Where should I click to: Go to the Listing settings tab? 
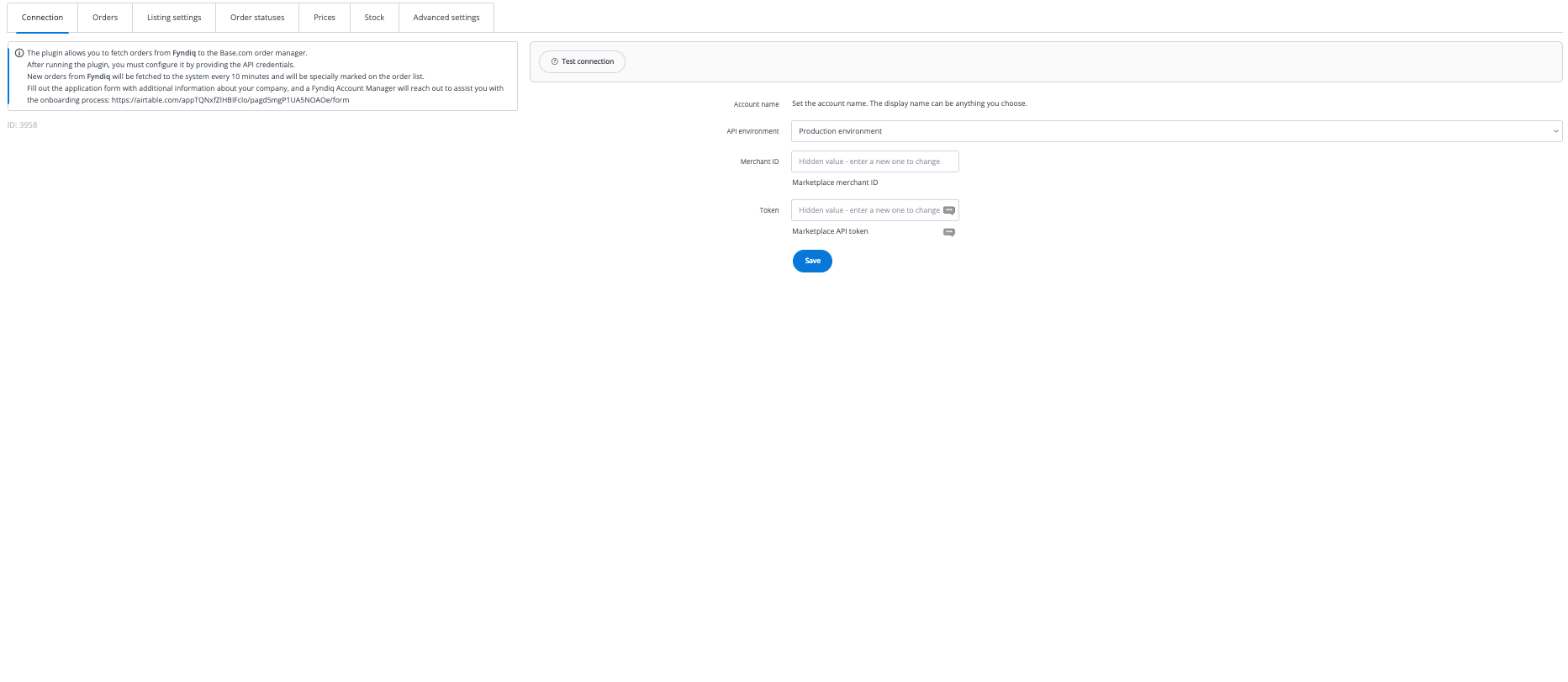pyautogui.click(x=174, y=18)
